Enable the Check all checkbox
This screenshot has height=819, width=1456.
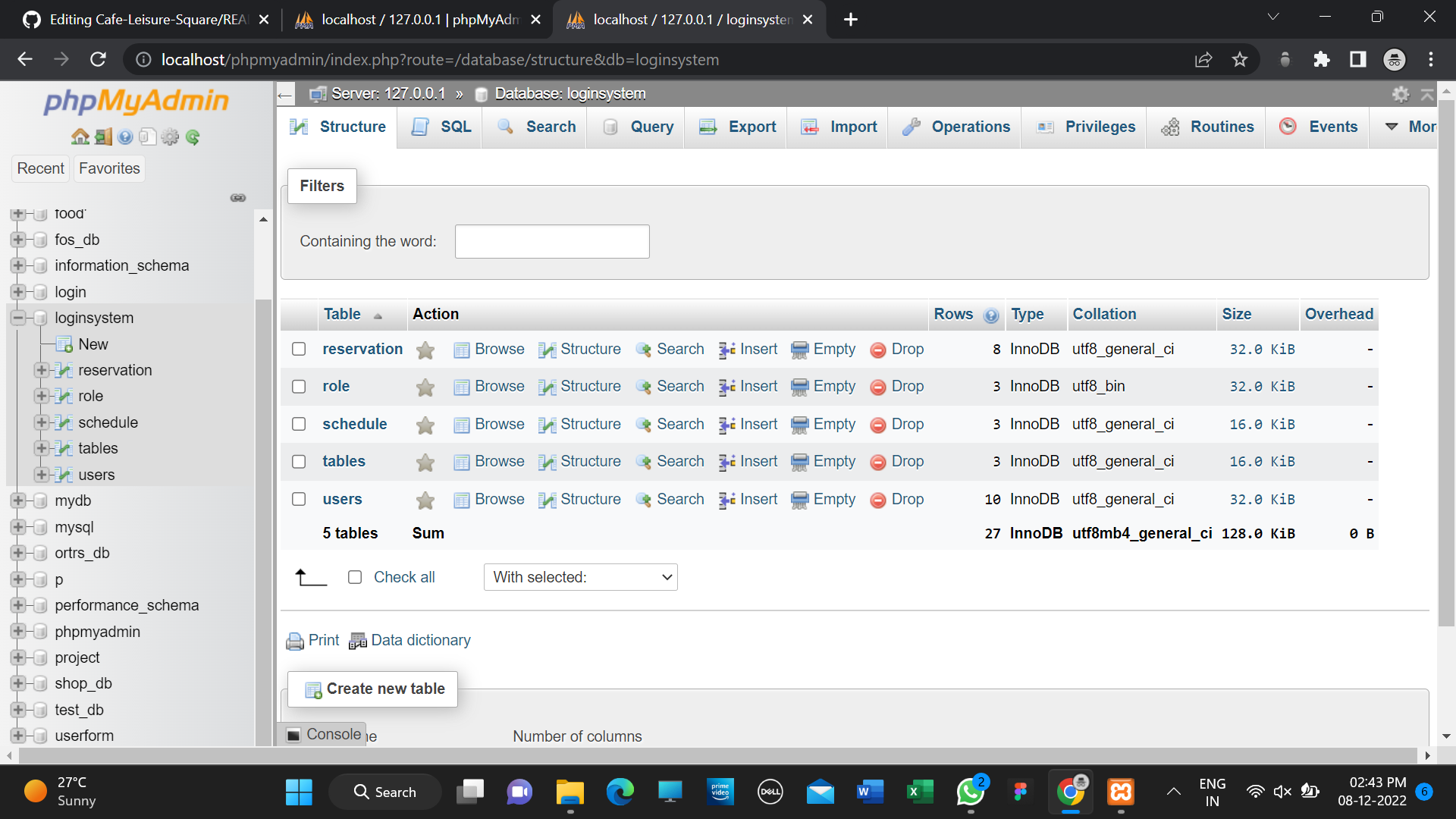tap(354, 577)
